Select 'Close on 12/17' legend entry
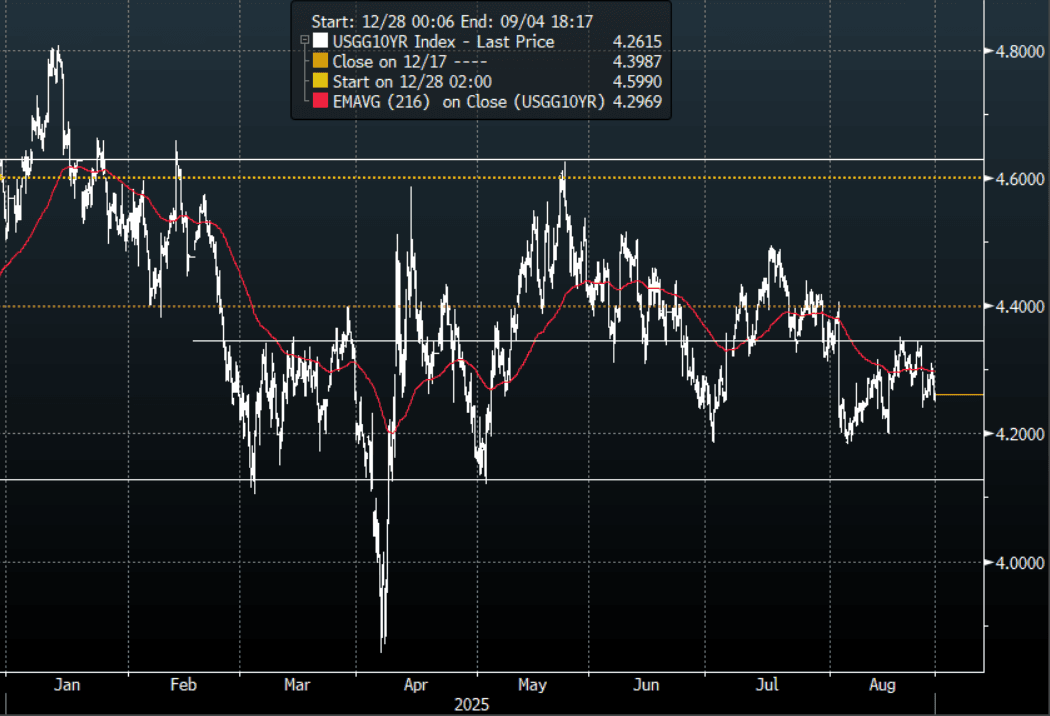 click(410, 62)
